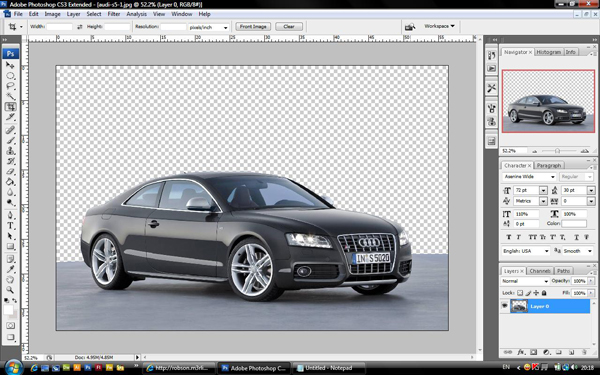Open blend mode Normal dropdown
Screen dimensions: 600x375
tap(546, 281)
